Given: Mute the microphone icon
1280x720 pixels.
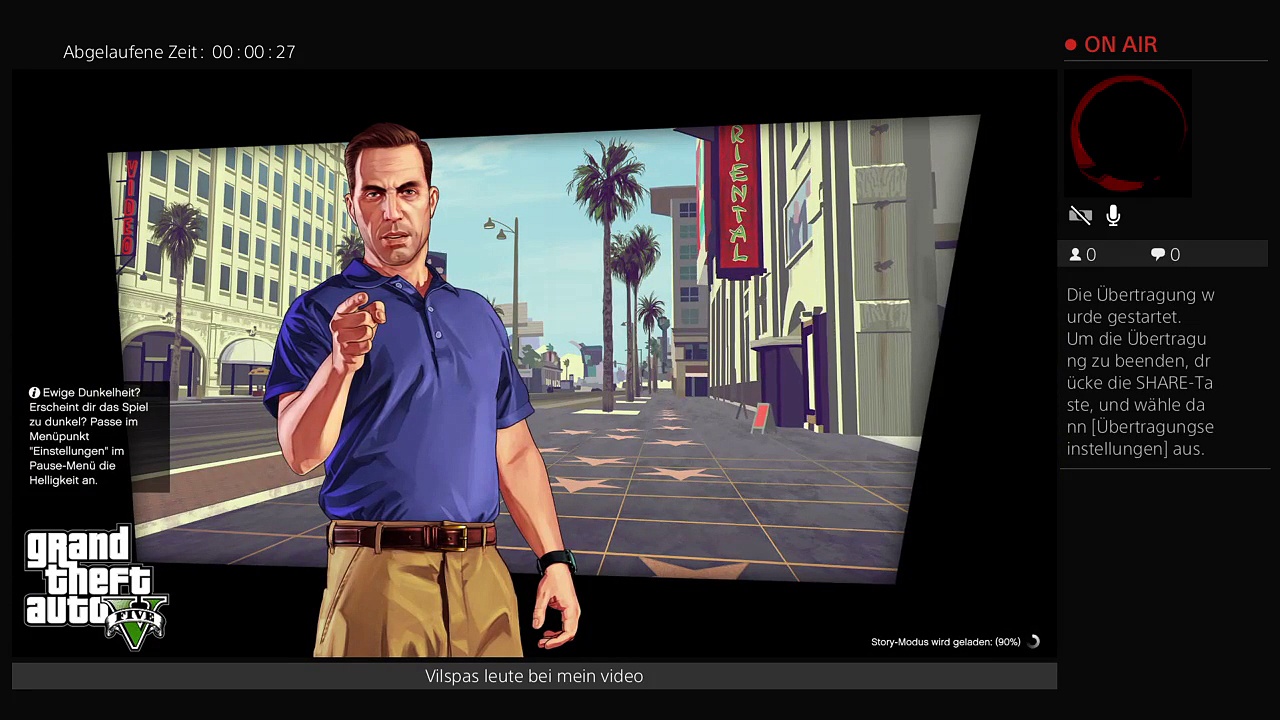Looking at the screenshot, I should tap(1113, 215).
